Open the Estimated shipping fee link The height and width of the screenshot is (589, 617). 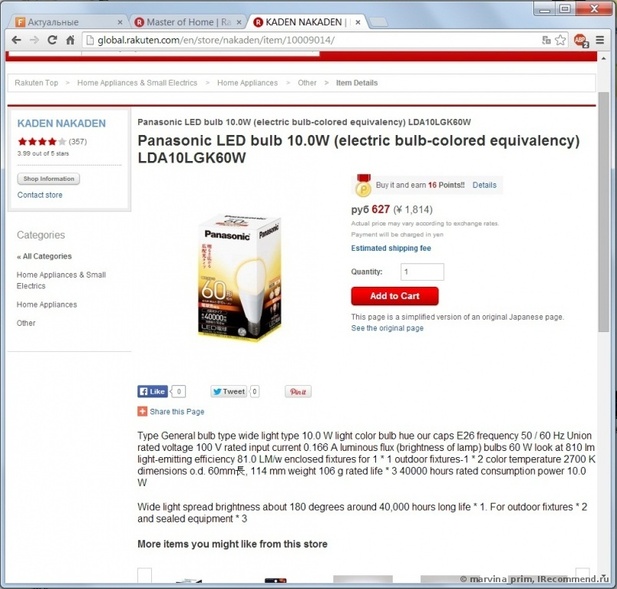(x=391, y=248)
